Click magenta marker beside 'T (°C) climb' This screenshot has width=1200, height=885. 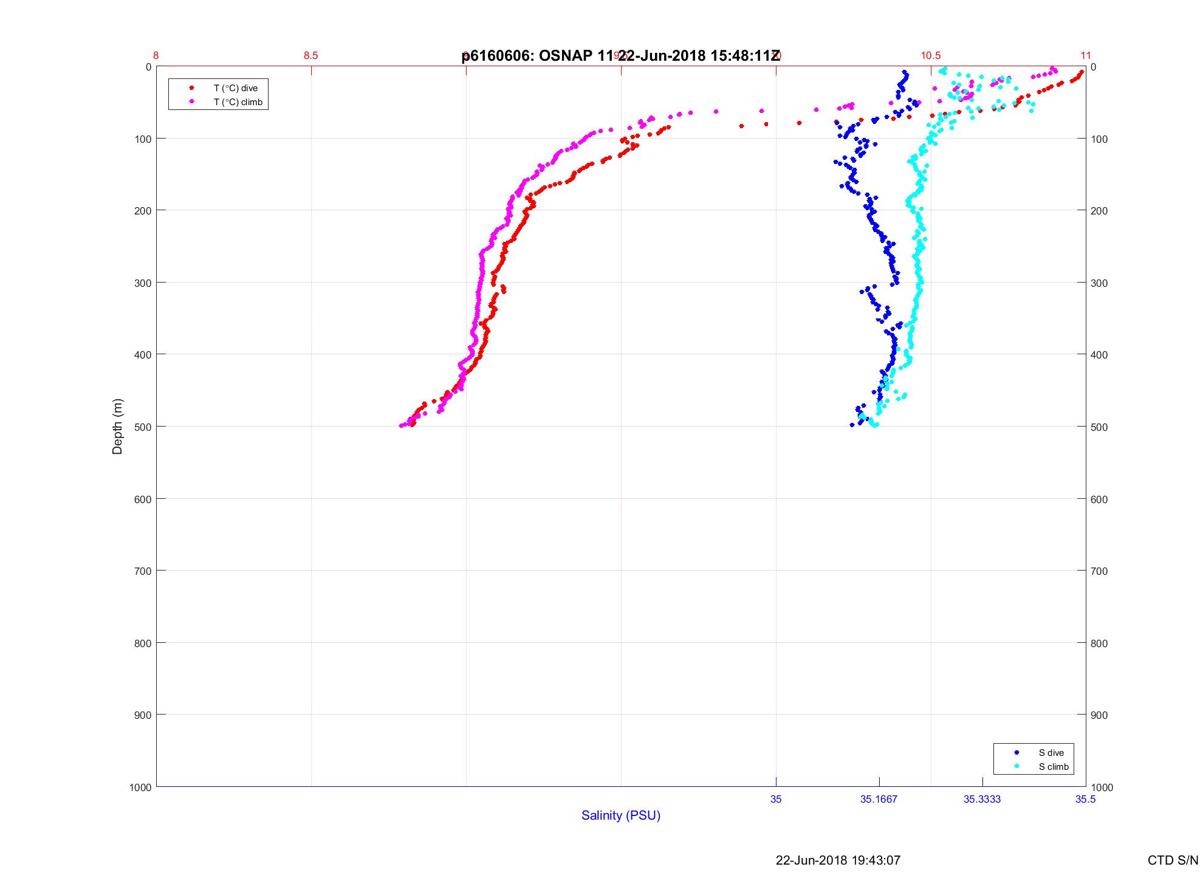pos(191,102)
